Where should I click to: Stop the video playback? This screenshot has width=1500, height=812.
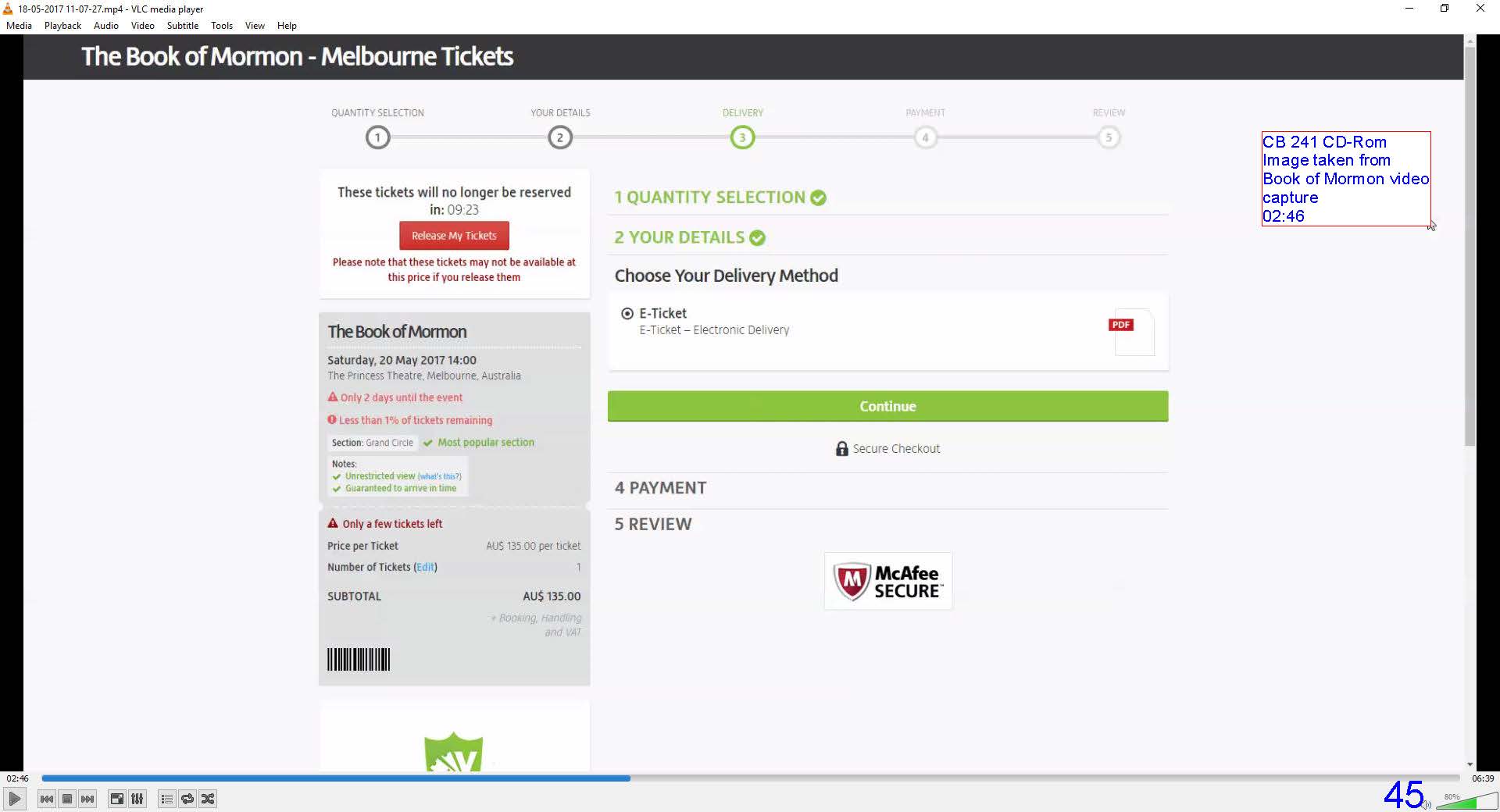pyautogui.click(x=67, y=799)
